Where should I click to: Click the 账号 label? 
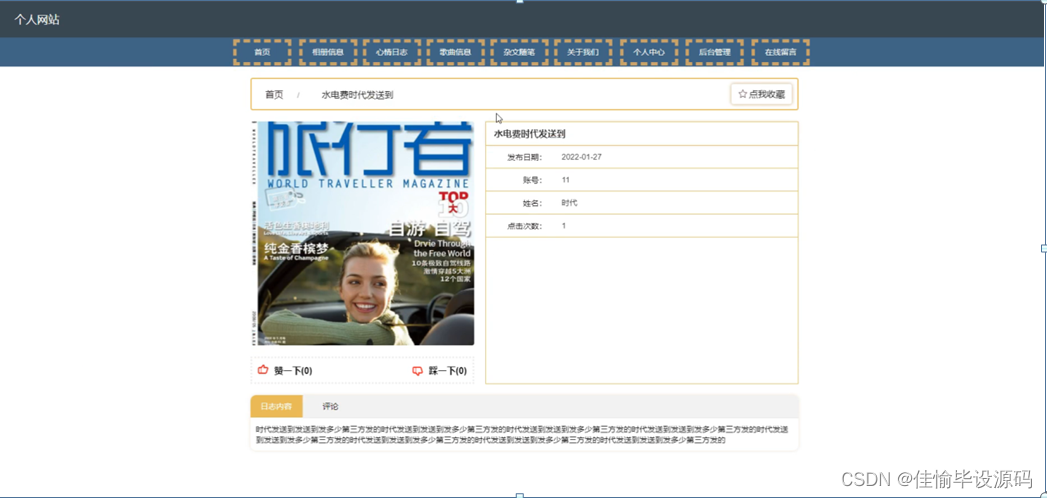pyautogui.click(x=533, y=180)
